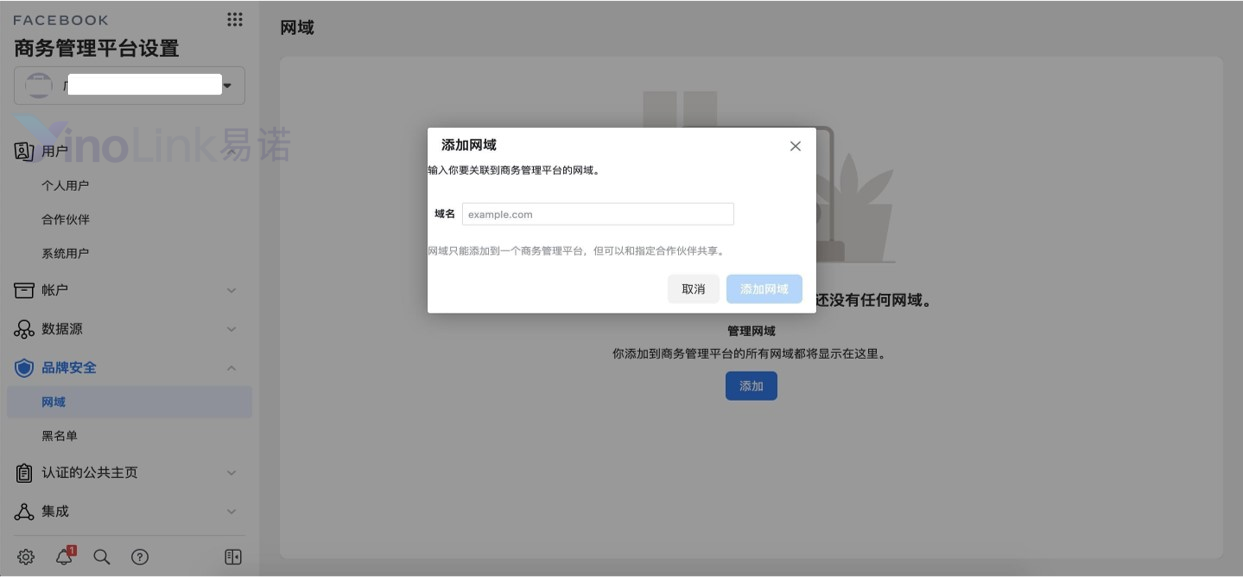Click the 集成 section icon
Screen dimensions: 1243x577
click(x=24, y=511)
